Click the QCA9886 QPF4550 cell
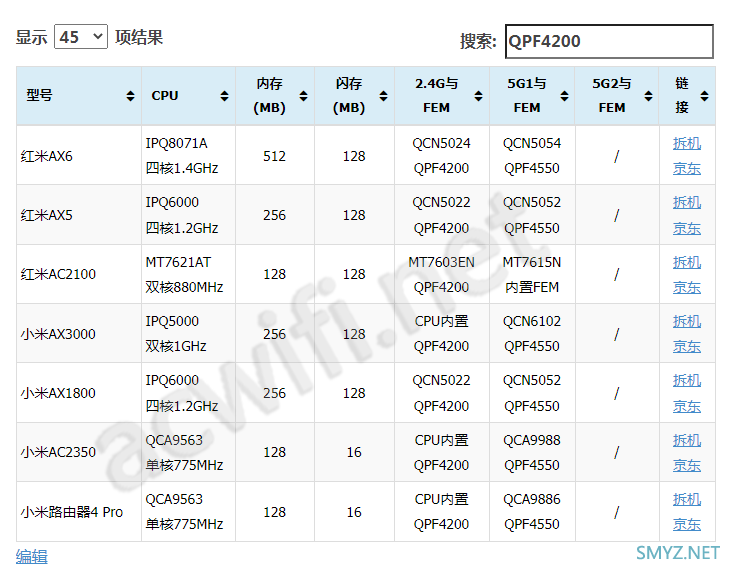This screenshot has height=572, width=733. [x=532, y=512]
